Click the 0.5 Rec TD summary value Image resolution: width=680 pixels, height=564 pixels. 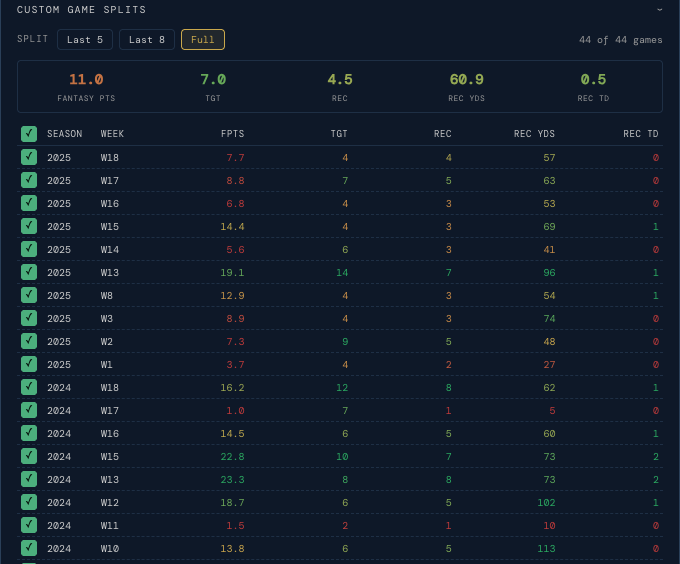pyautogui.click(x=593, y=79)
